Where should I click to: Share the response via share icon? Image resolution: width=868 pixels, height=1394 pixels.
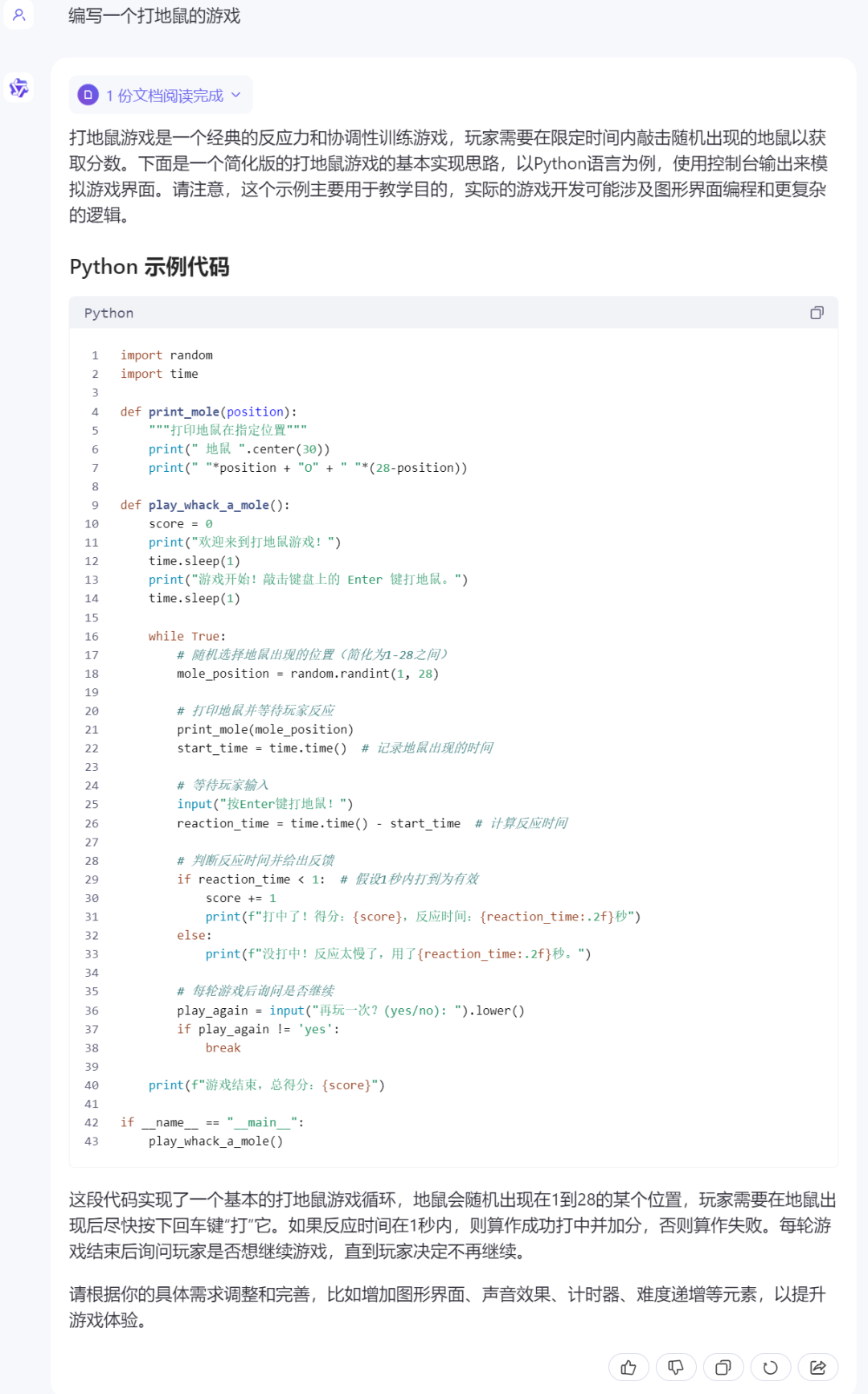(818, 1367)
